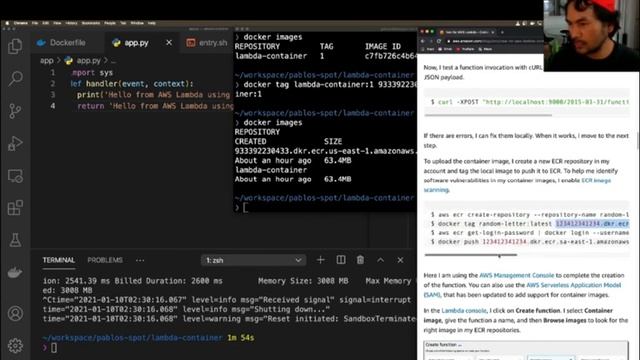
Task: Click the browser page vertical scrollbar
Action: click(x=638, y=141)
